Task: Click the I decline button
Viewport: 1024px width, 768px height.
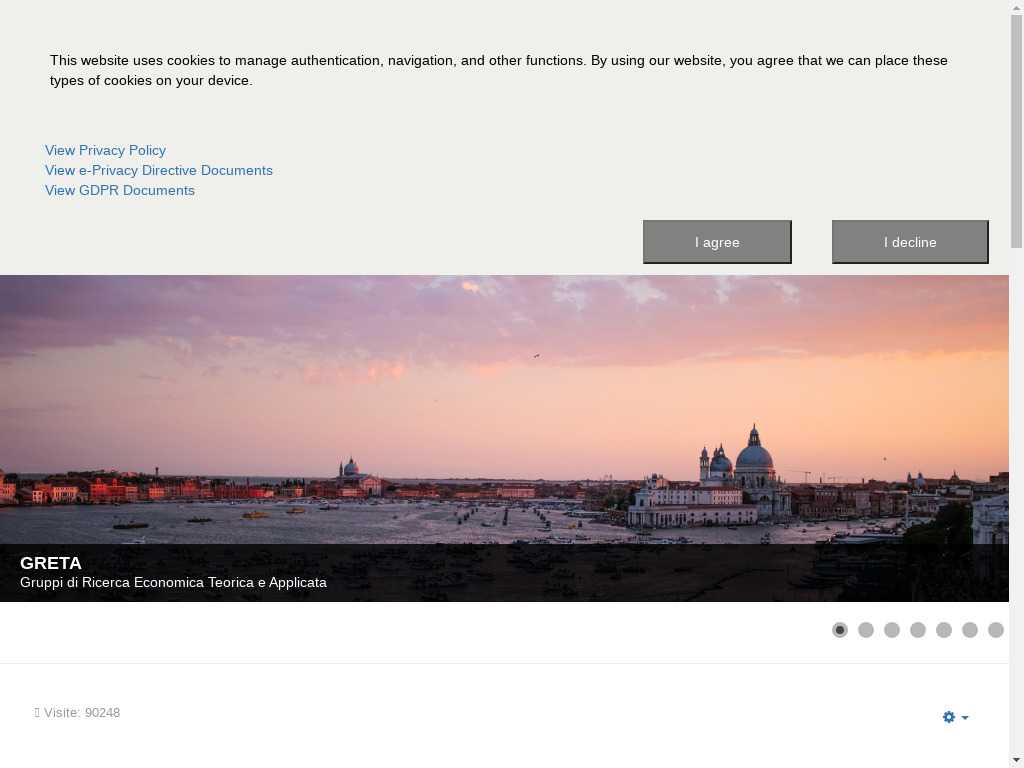Action: (910, 242)
